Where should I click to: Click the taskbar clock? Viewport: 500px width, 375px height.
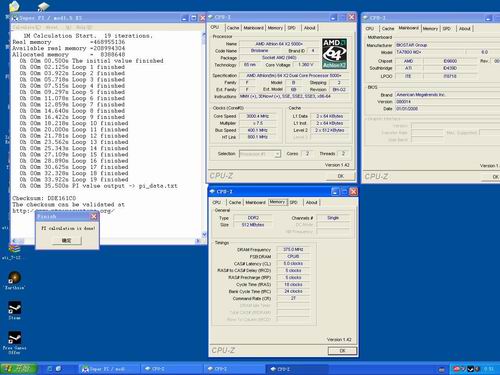tap(489, 369)
